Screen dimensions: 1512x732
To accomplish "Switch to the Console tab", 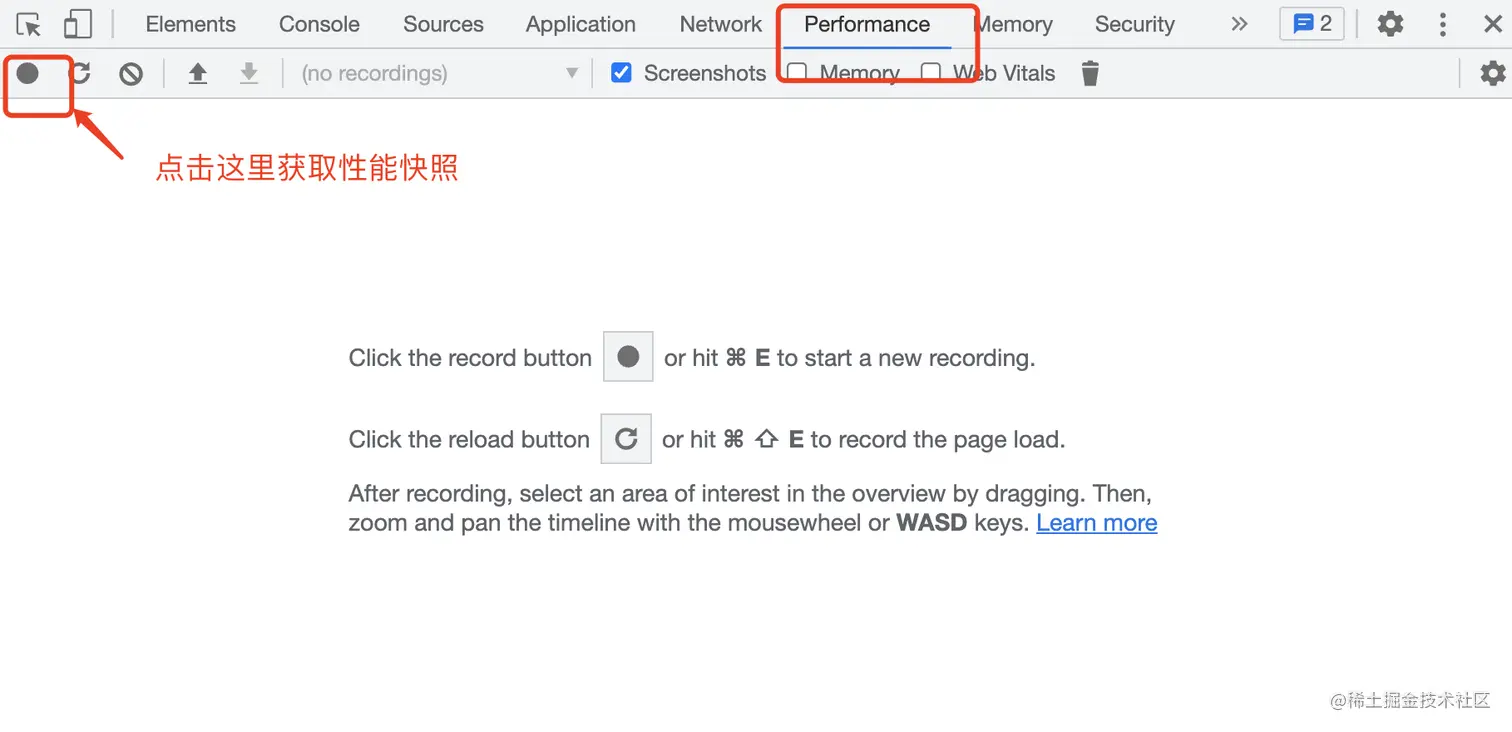I will point(319,24).
